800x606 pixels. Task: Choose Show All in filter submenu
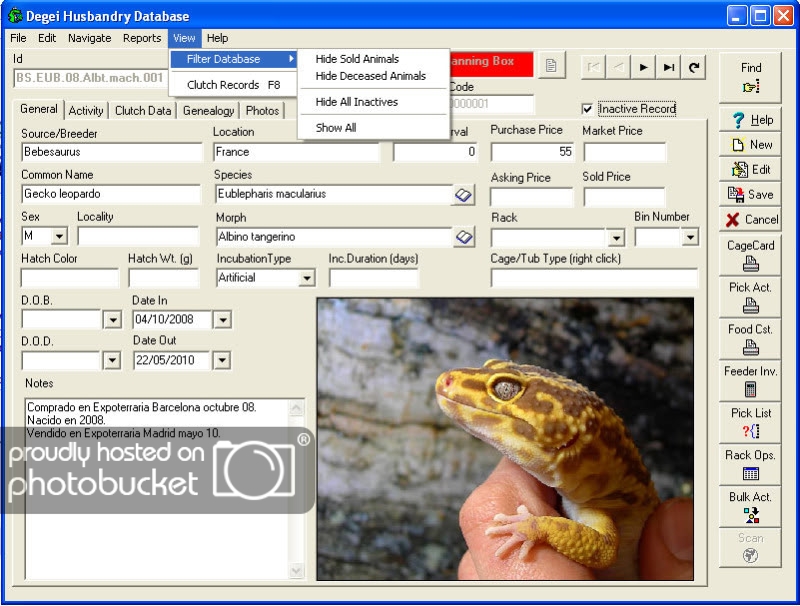[x=335, y=128]
